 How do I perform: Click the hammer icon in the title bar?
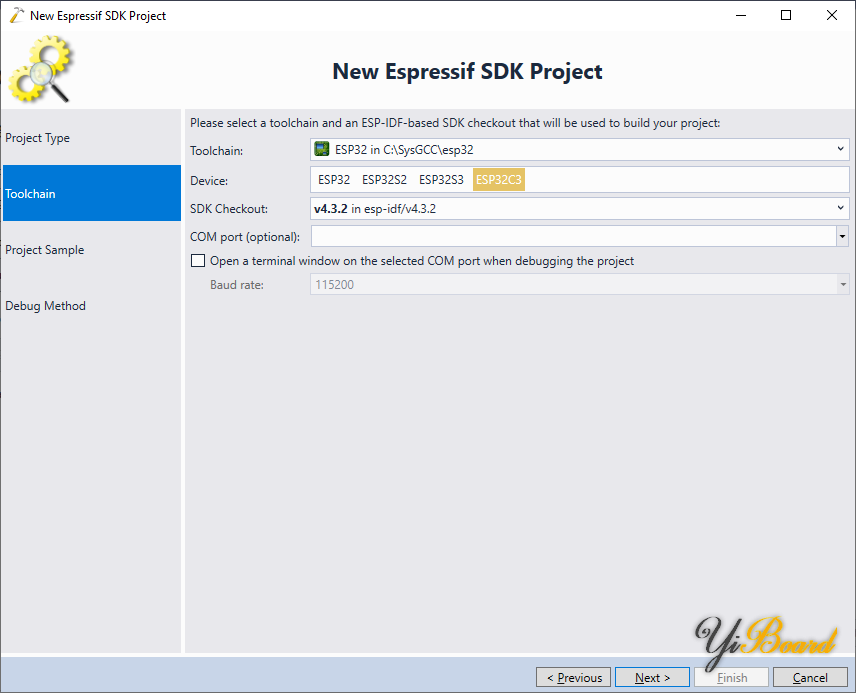pyautogui.click(x=17, y=15)
